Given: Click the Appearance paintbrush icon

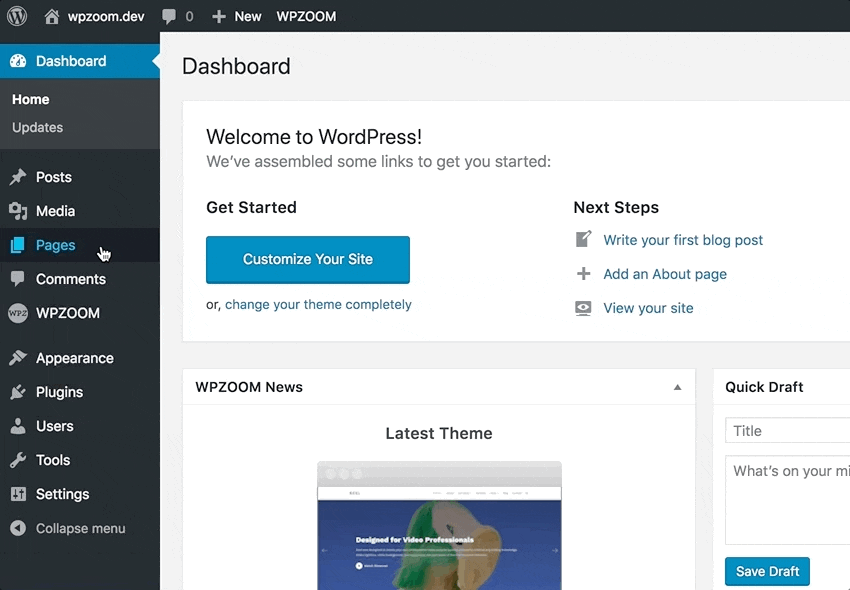Looking at the screenshot, I should (x=18, y=358).
